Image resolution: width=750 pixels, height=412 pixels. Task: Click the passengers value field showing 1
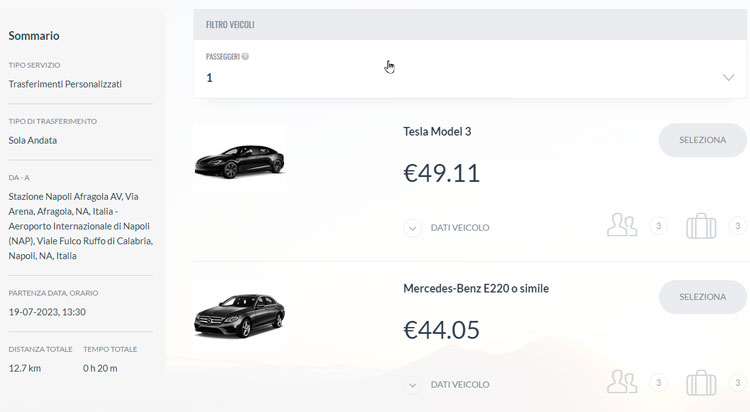point(470,78)
